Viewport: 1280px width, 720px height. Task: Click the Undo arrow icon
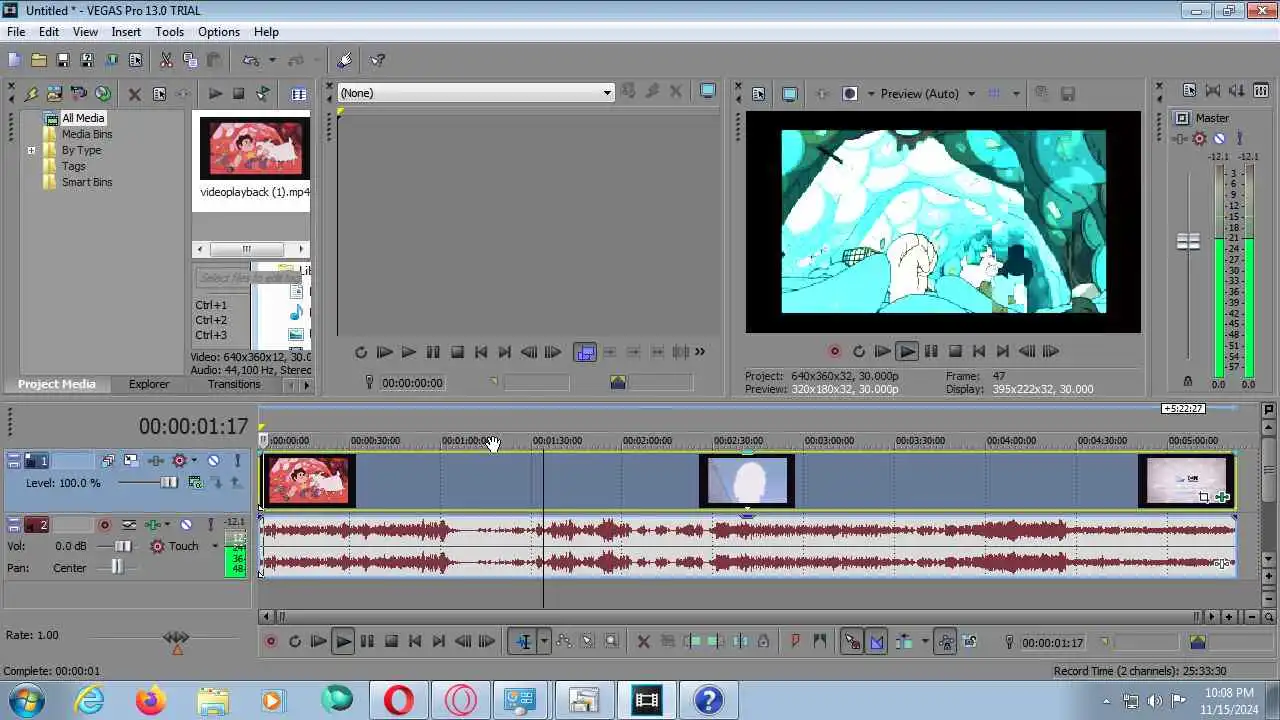(251, 60)
